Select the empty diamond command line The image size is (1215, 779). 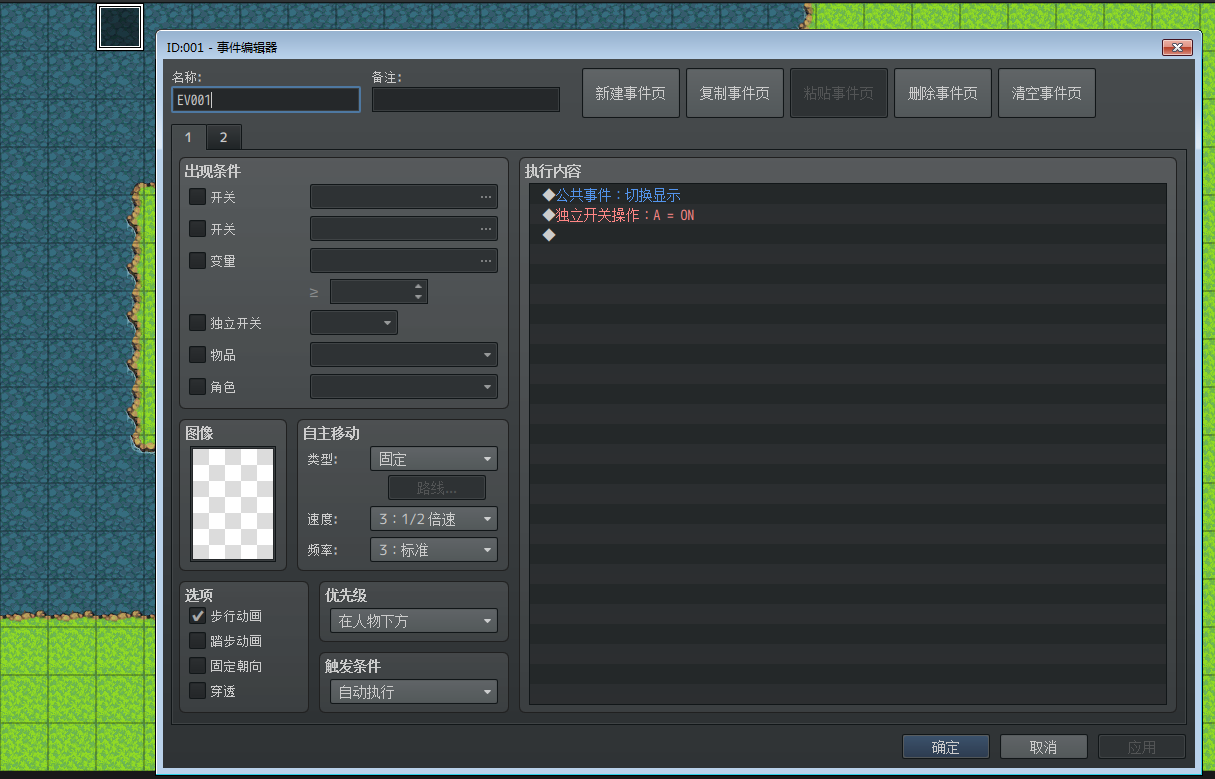848,235
